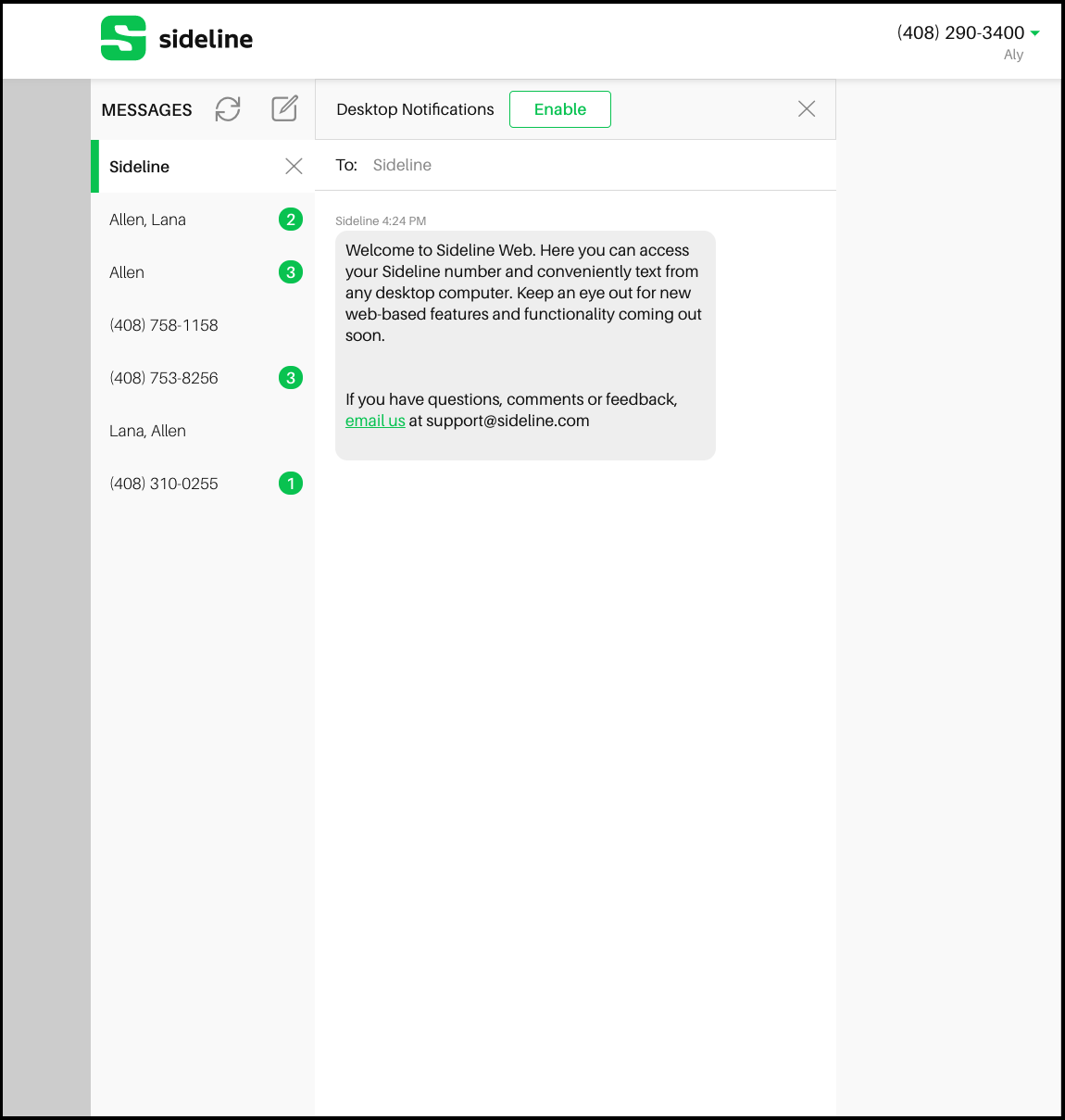Click the unread badge next to Allen
This screenshot has height=1120, width=1065.
point(291,272)
